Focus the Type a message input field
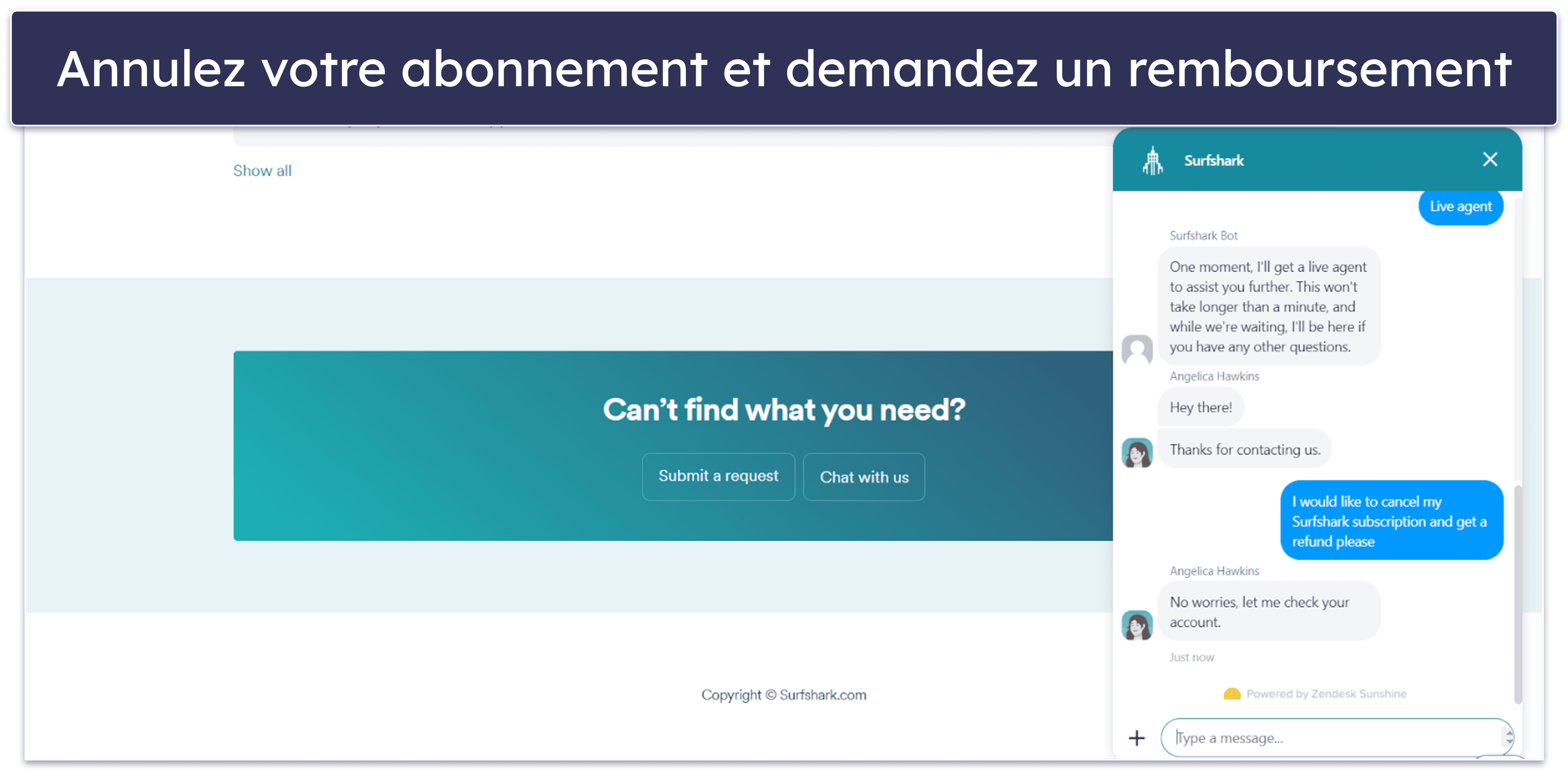 (x=1337, y=737)
